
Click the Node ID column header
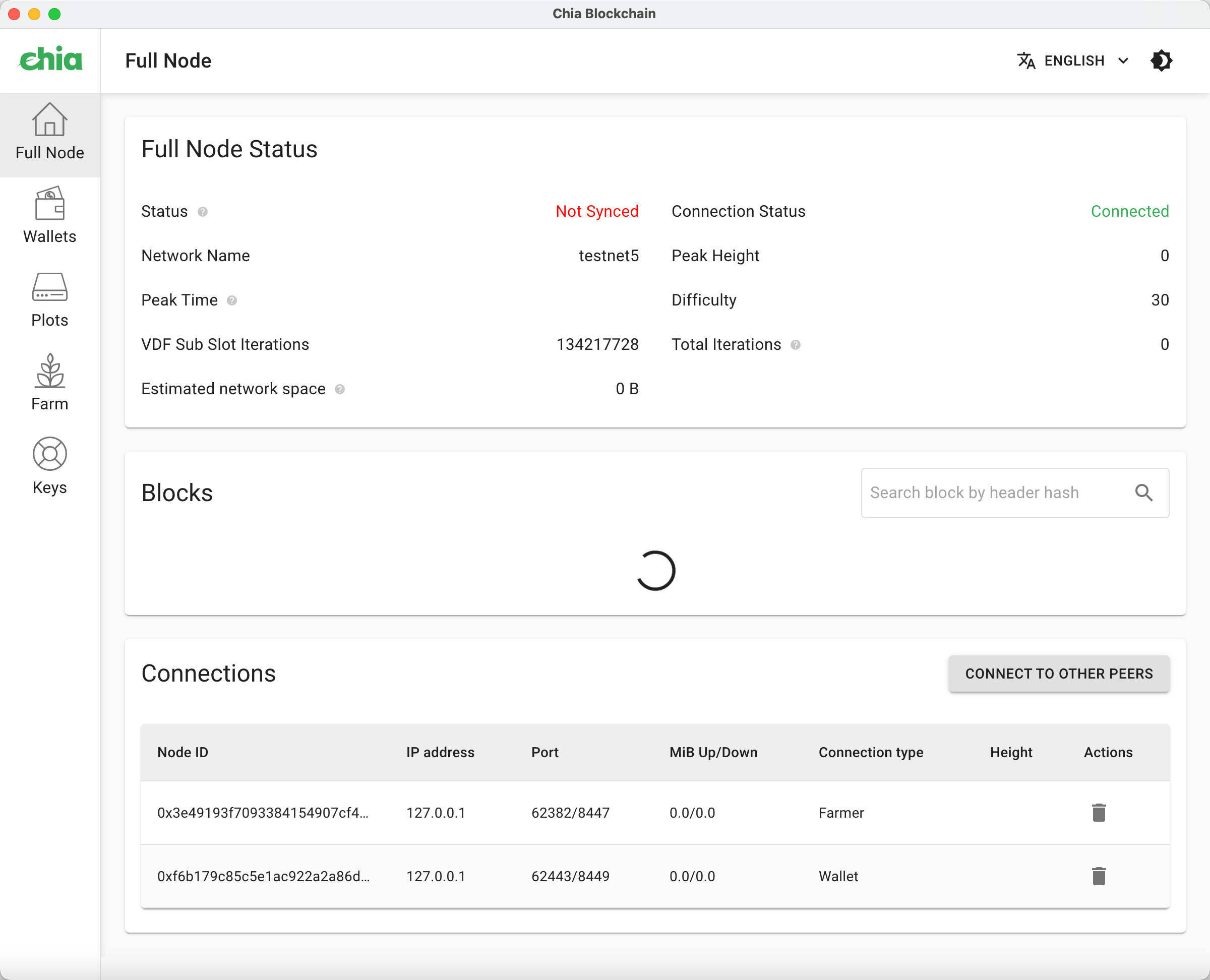click(183, 753)
